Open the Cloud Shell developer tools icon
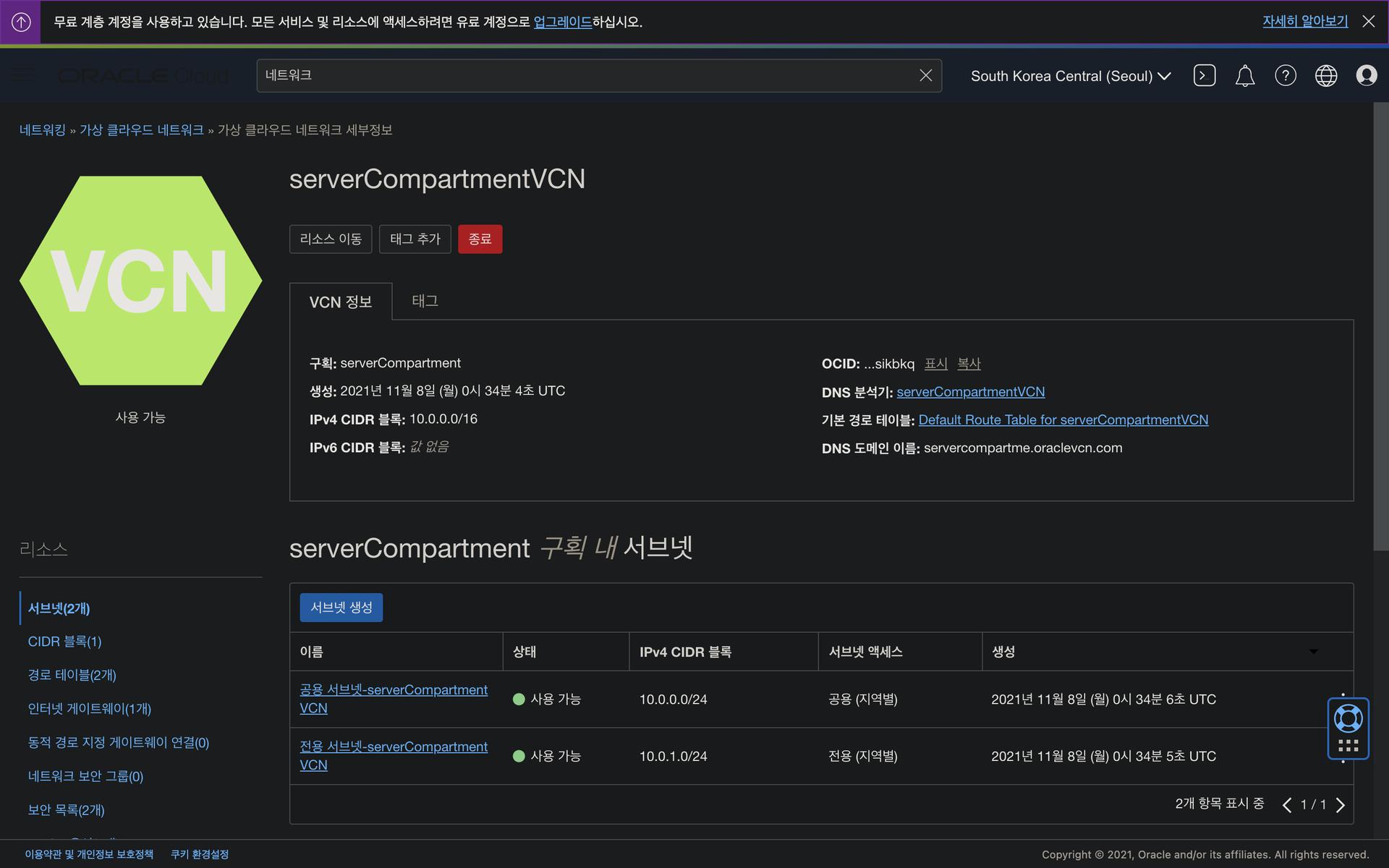 pos(1204,75)
